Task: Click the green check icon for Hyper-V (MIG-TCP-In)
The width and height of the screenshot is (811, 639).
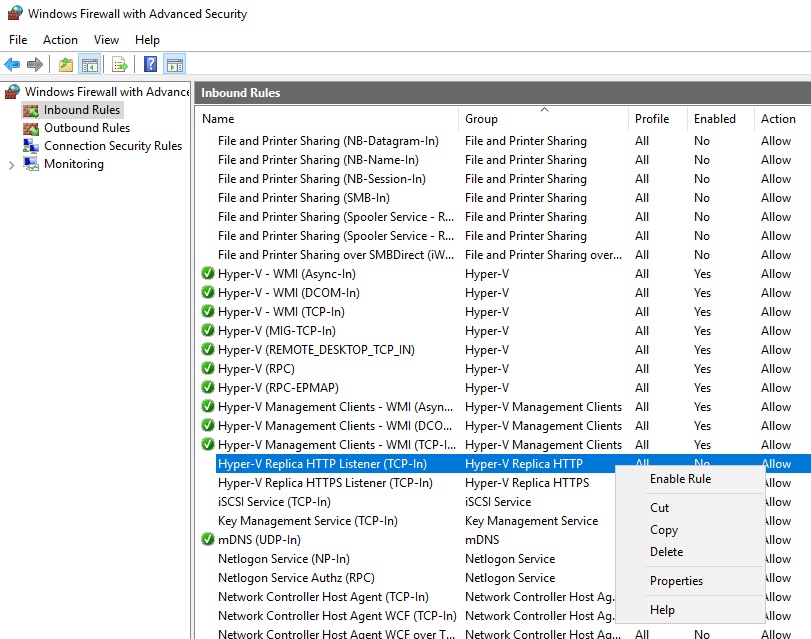Action: click(x=208, y=330)
